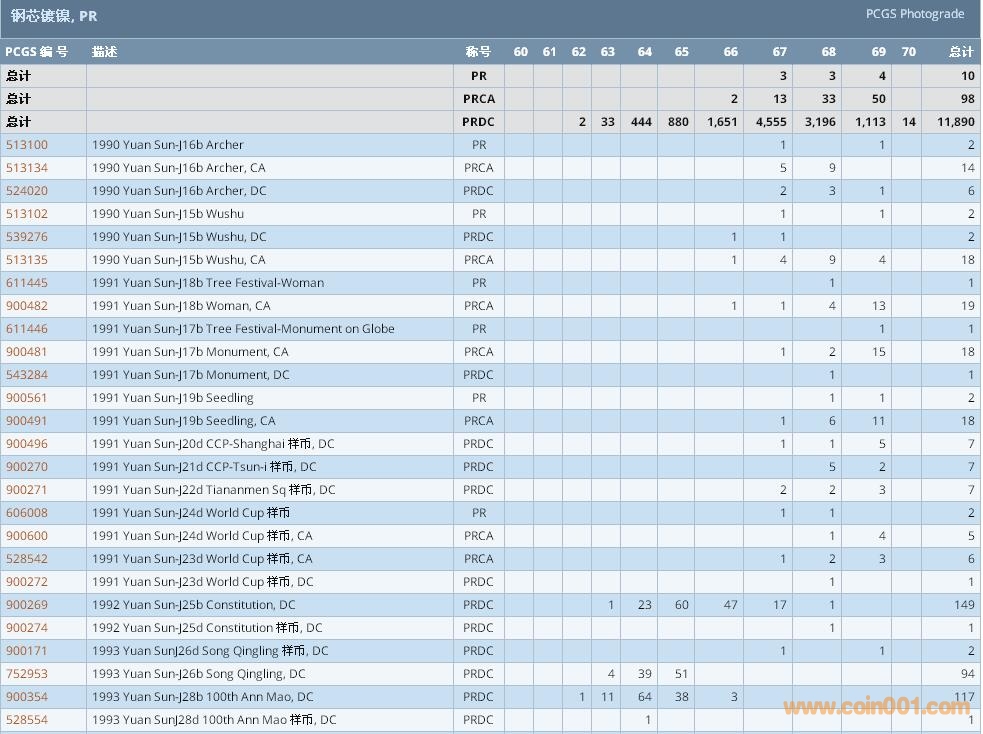The image size is (983, 734).
Task: Open coin entry 611445
Action: [x=27, y=283]
